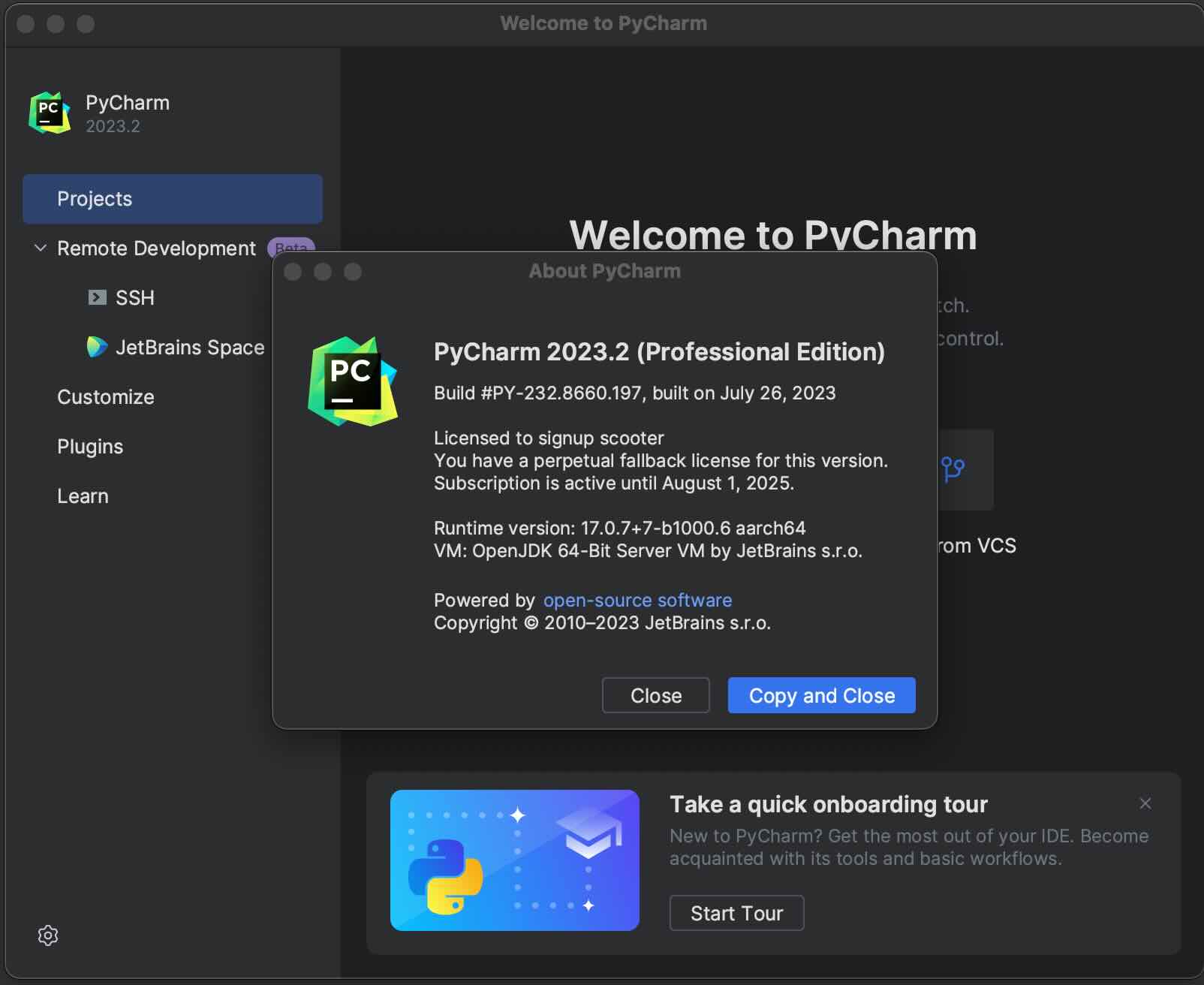Click Copy and Close button
The height and width of the screenshot is (985, 1204).
pos(822,695)
